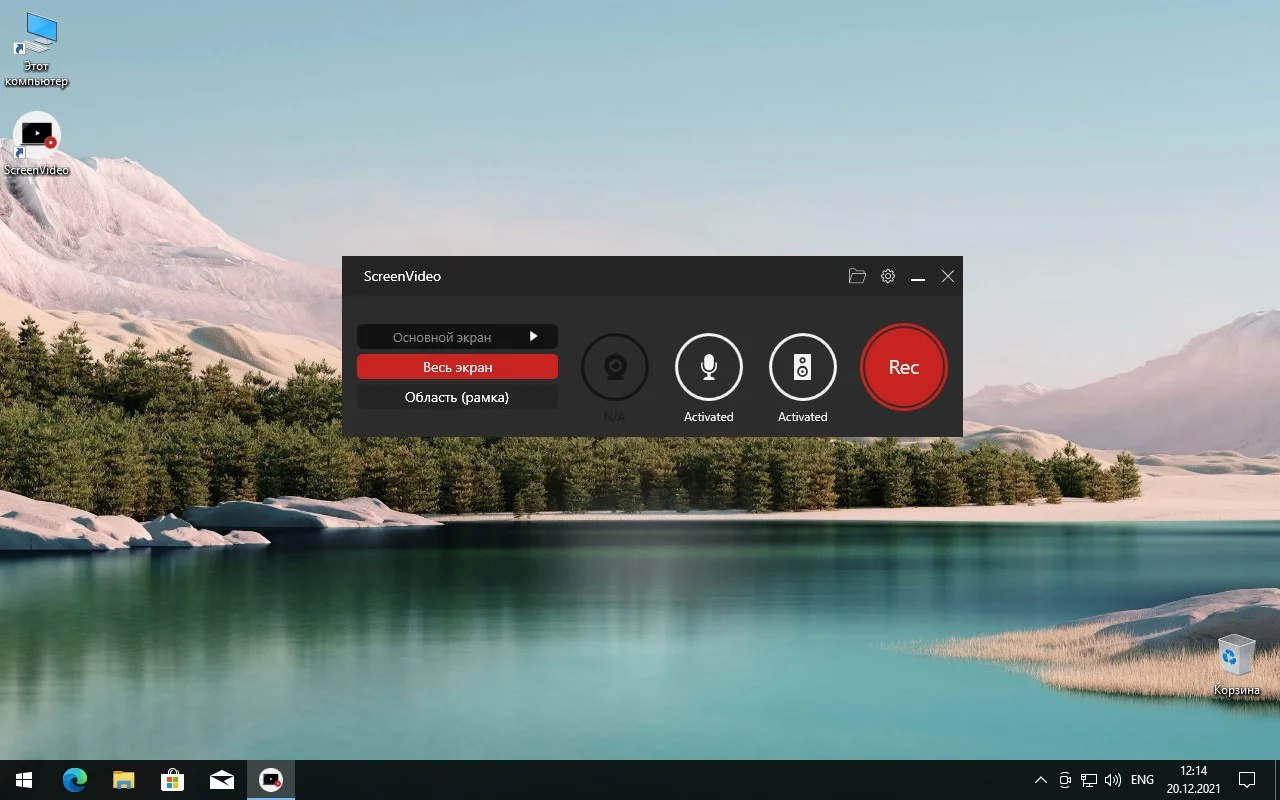This screenshot has height=800, width=1280.
Task: Open recordings folder in ScreenVideo
Action: (x=857, y=276)
